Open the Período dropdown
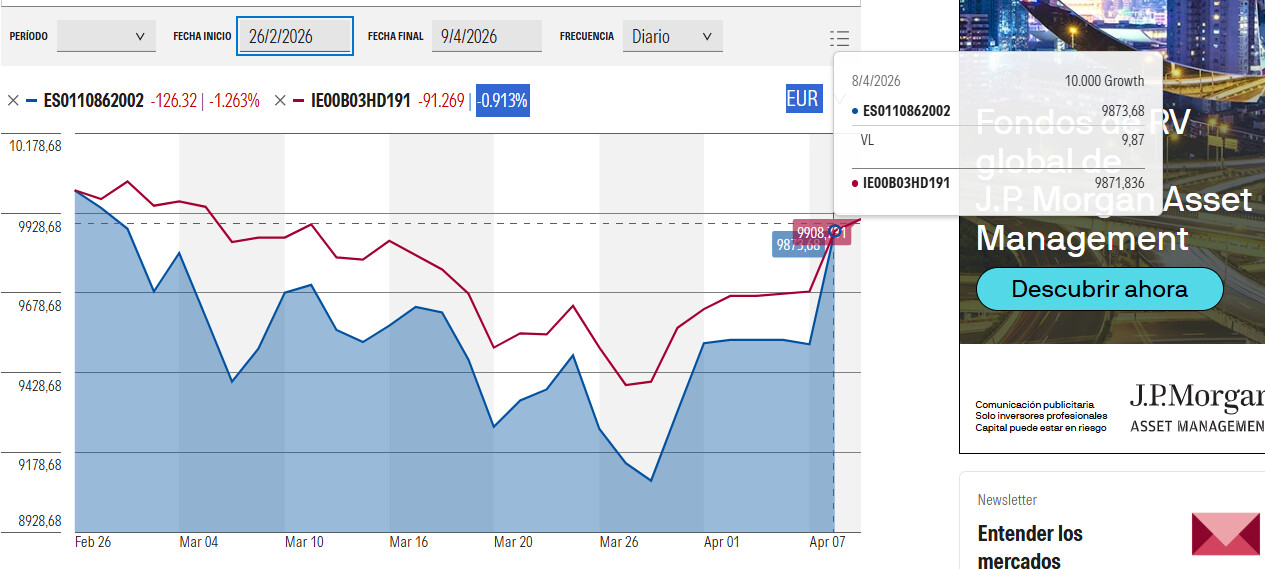This screenshot has height=569, width=1265. tap(106, 37)
